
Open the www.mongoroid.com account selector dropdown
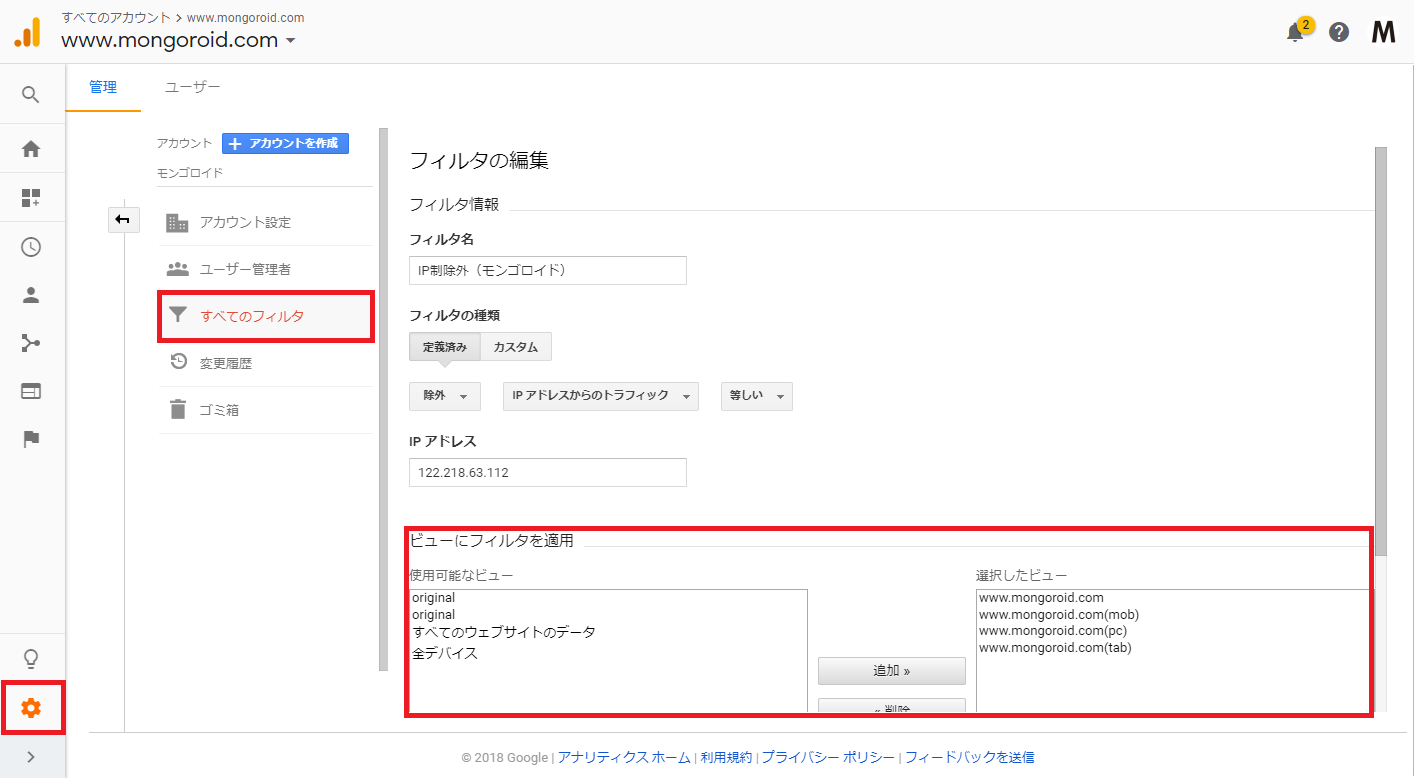pyautogui.click(x=178, y=41)
